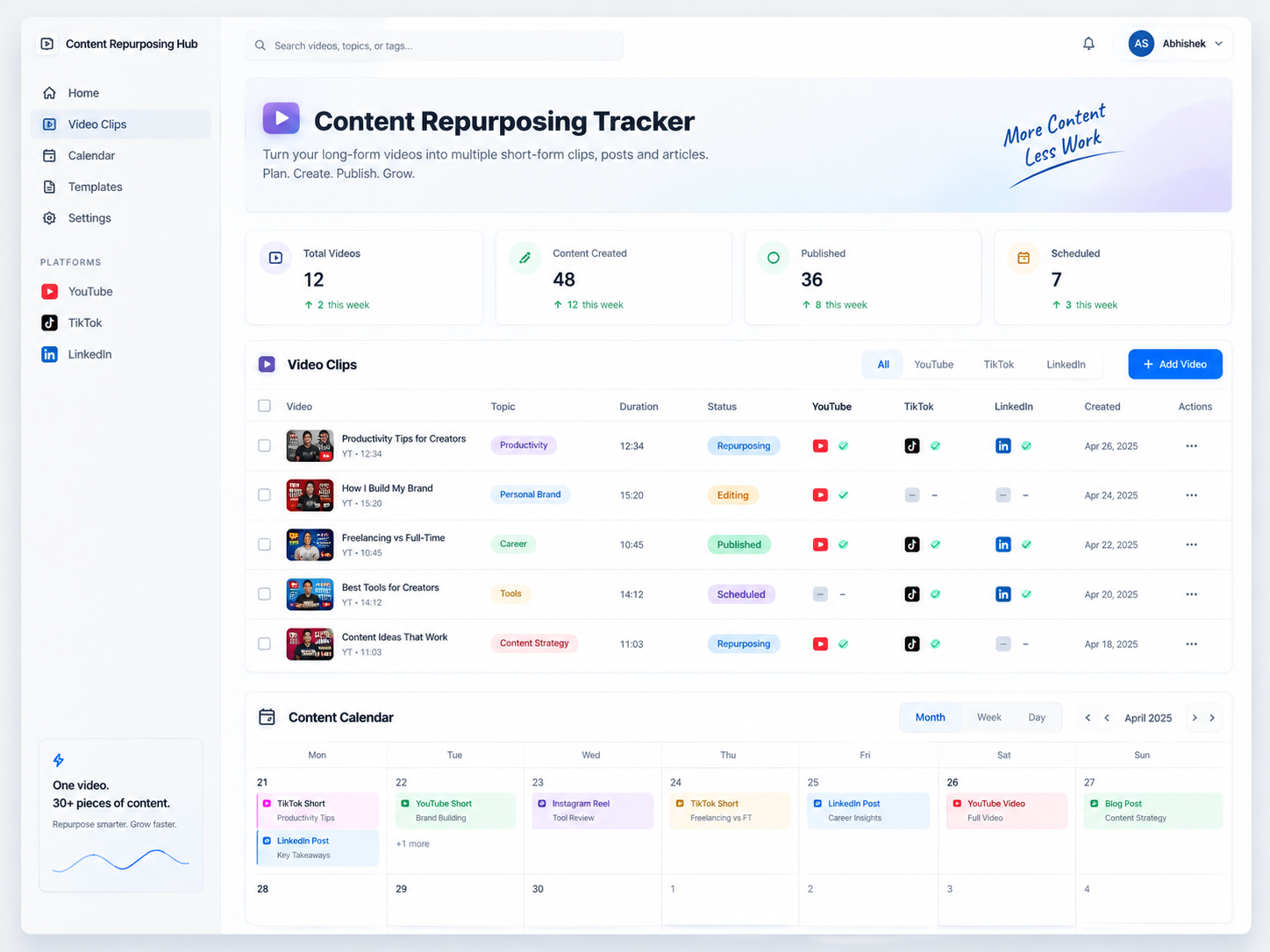Open actions menu for Content Ideas That Work
1270x952 pixels.
[x=1191, y=644]
